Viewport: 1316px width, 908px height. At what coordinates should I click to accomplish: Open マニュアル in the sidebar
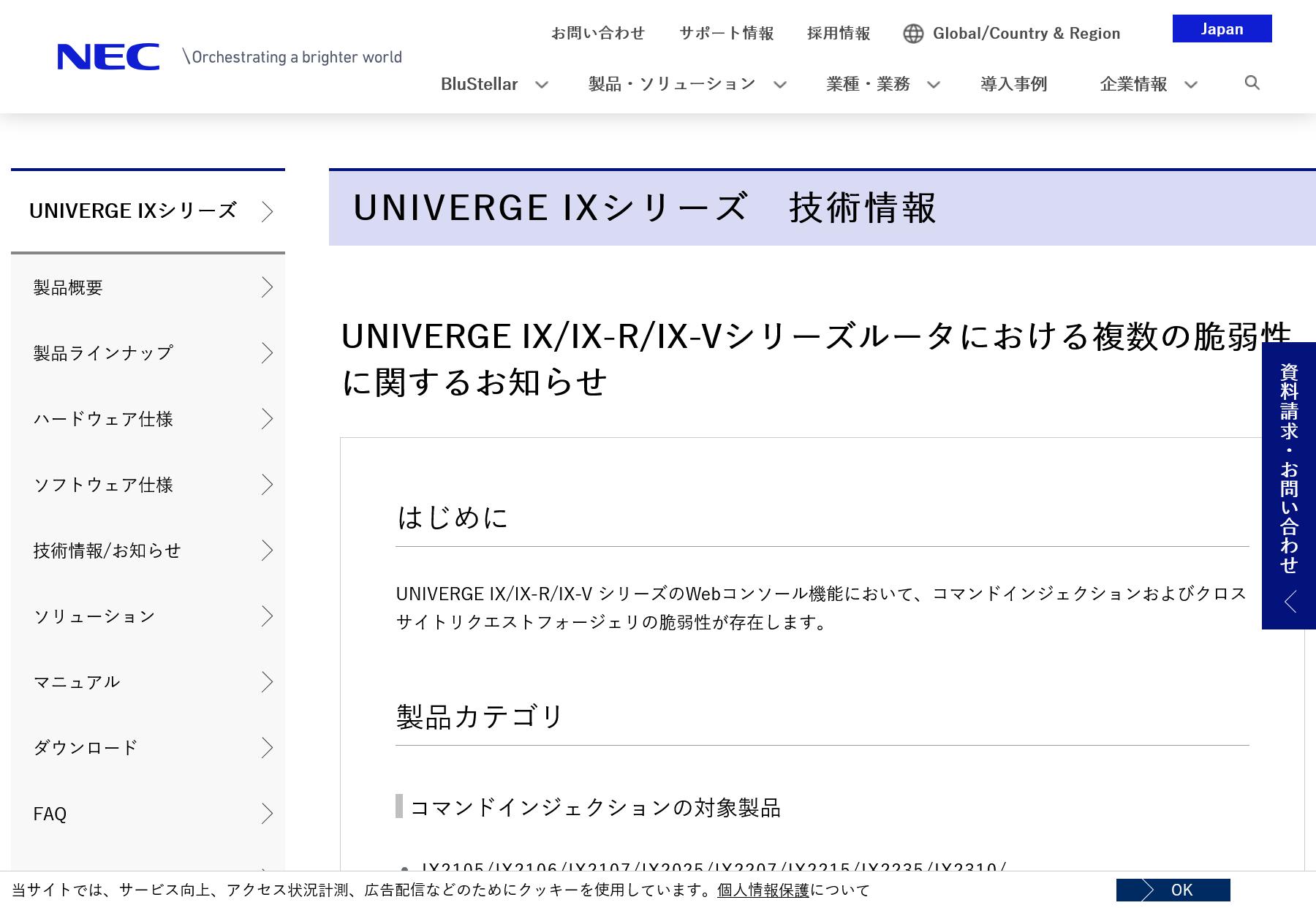[148, 682]
